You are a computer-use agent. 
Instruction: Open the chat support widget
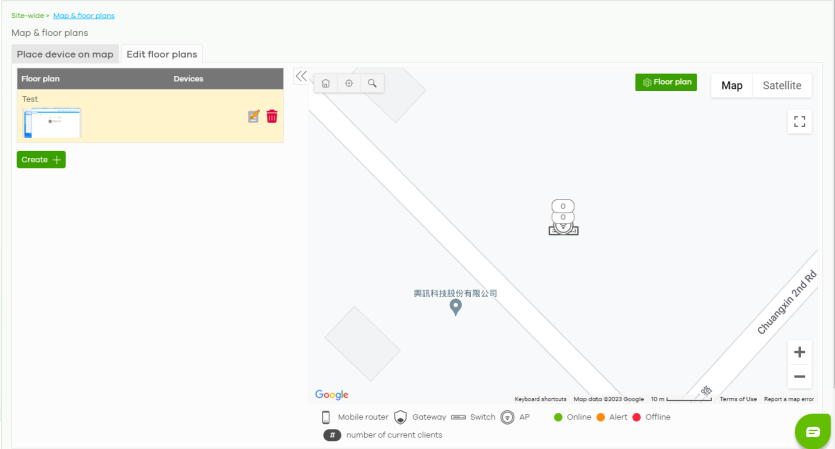pyautogui.click(x=813, y=431)
